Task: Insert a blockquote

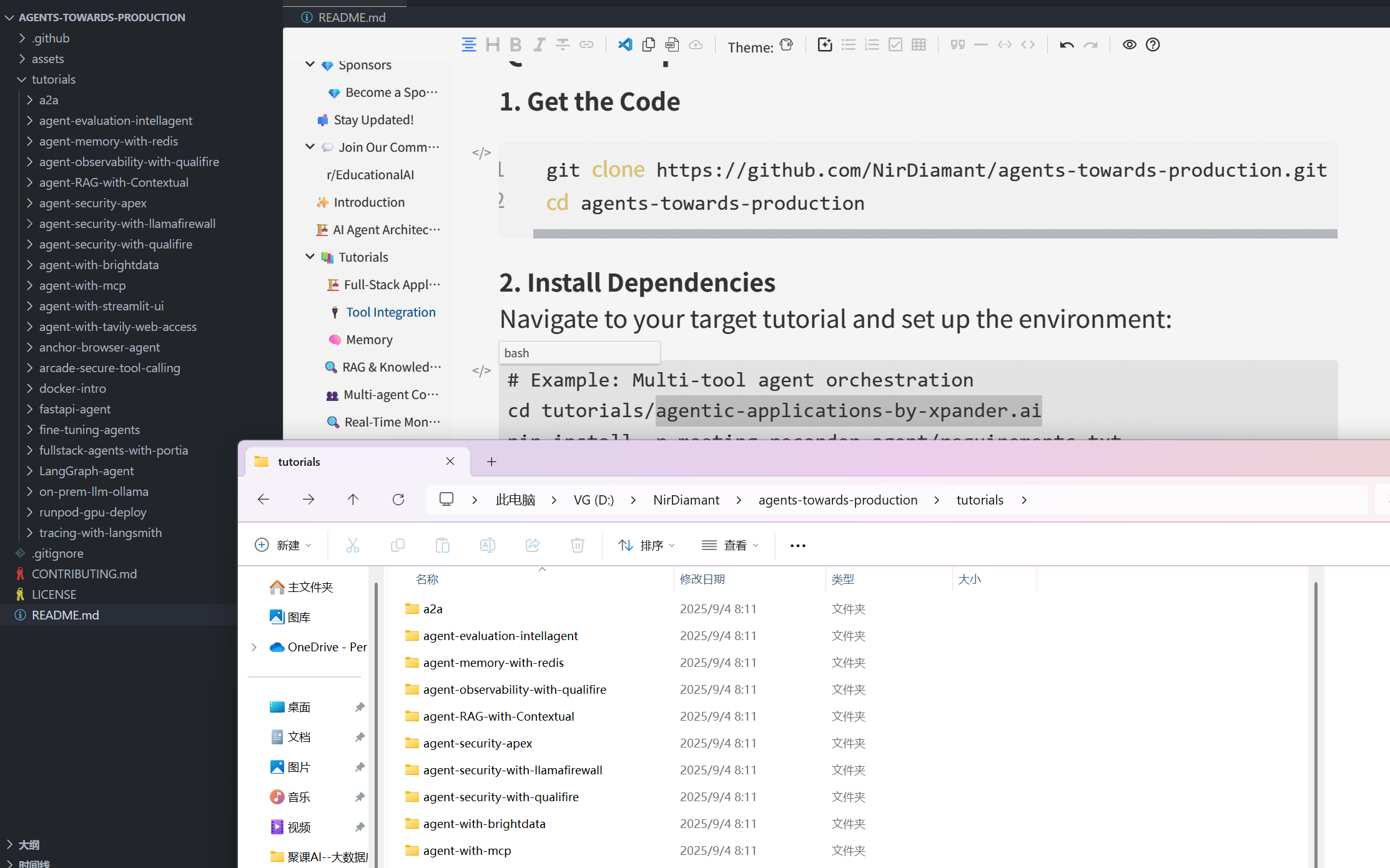Action: pos(958,45)
